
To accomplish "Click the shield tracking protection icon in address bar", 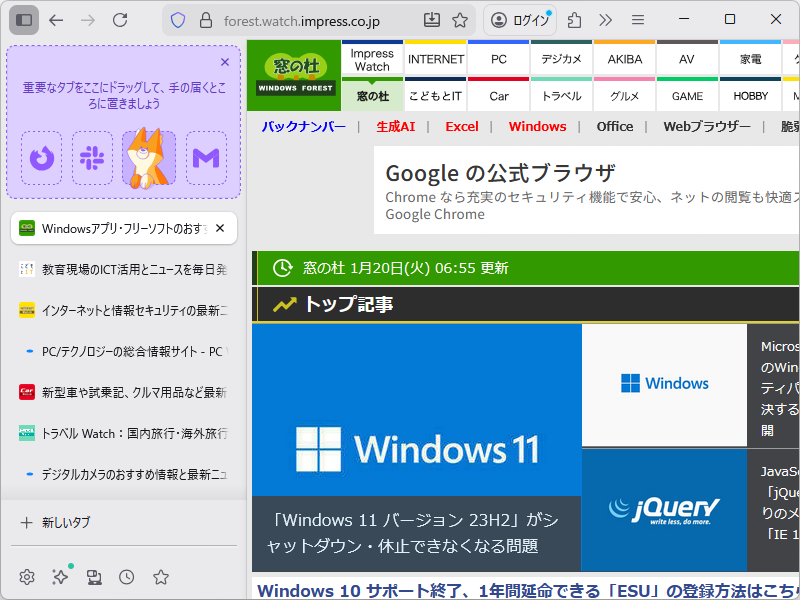I will pyautogui.click(x=179, y=19).
